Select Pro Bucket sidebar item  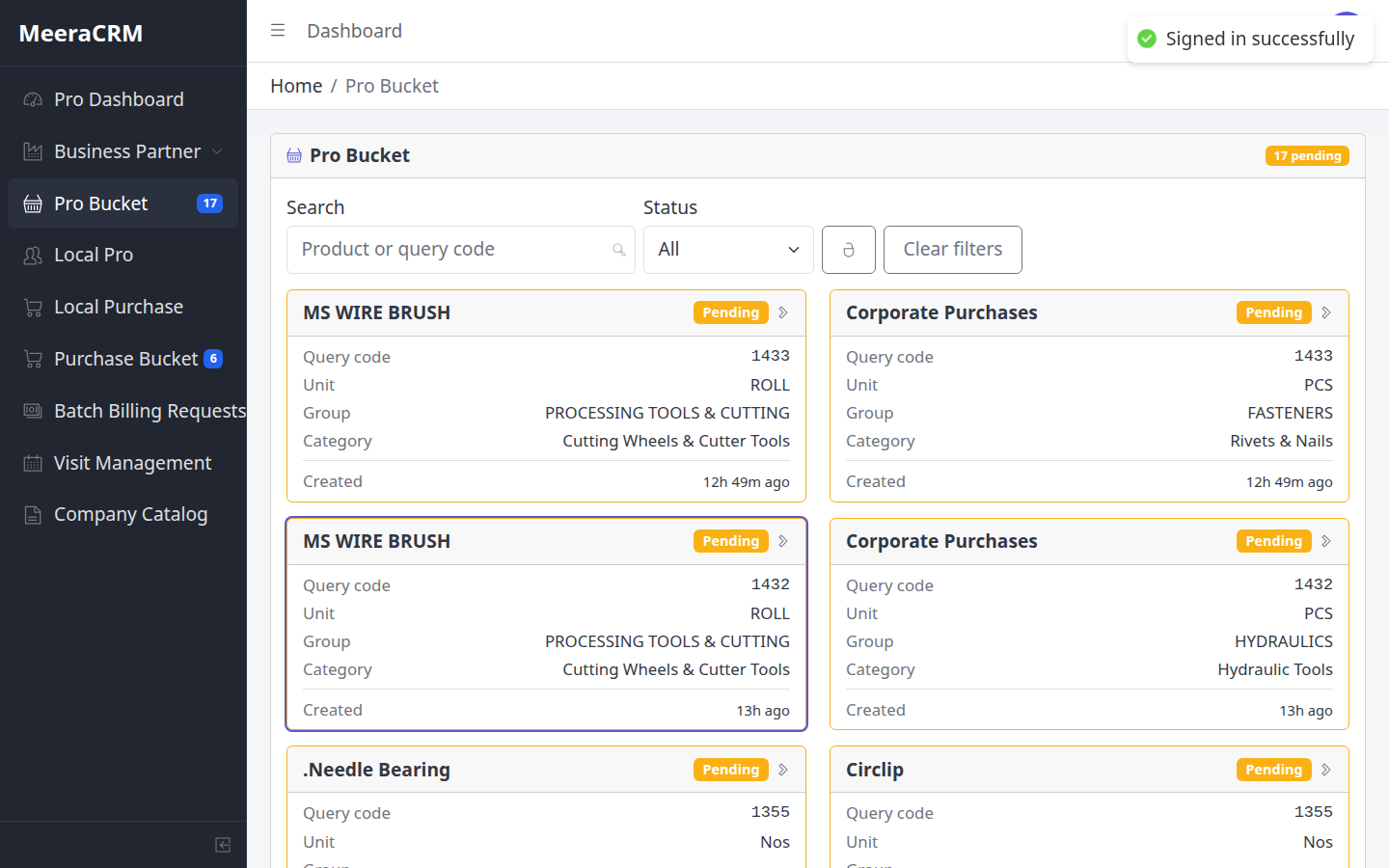click(123, 203)
